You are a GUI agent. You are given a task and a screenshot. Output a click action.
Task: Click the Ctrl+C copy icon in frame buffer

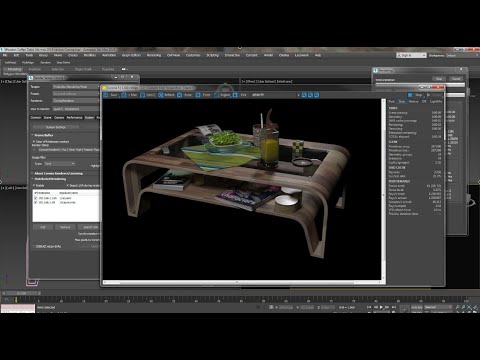pos(143,95)
